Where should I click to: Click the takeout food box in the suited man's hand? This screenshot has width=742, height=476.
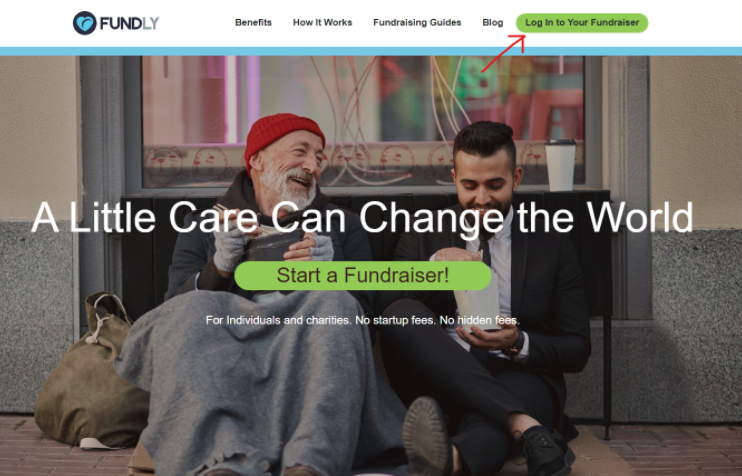click(477, 303)
